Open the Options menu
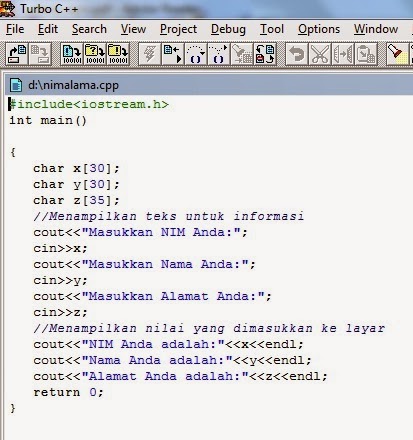 pos(319,29)
